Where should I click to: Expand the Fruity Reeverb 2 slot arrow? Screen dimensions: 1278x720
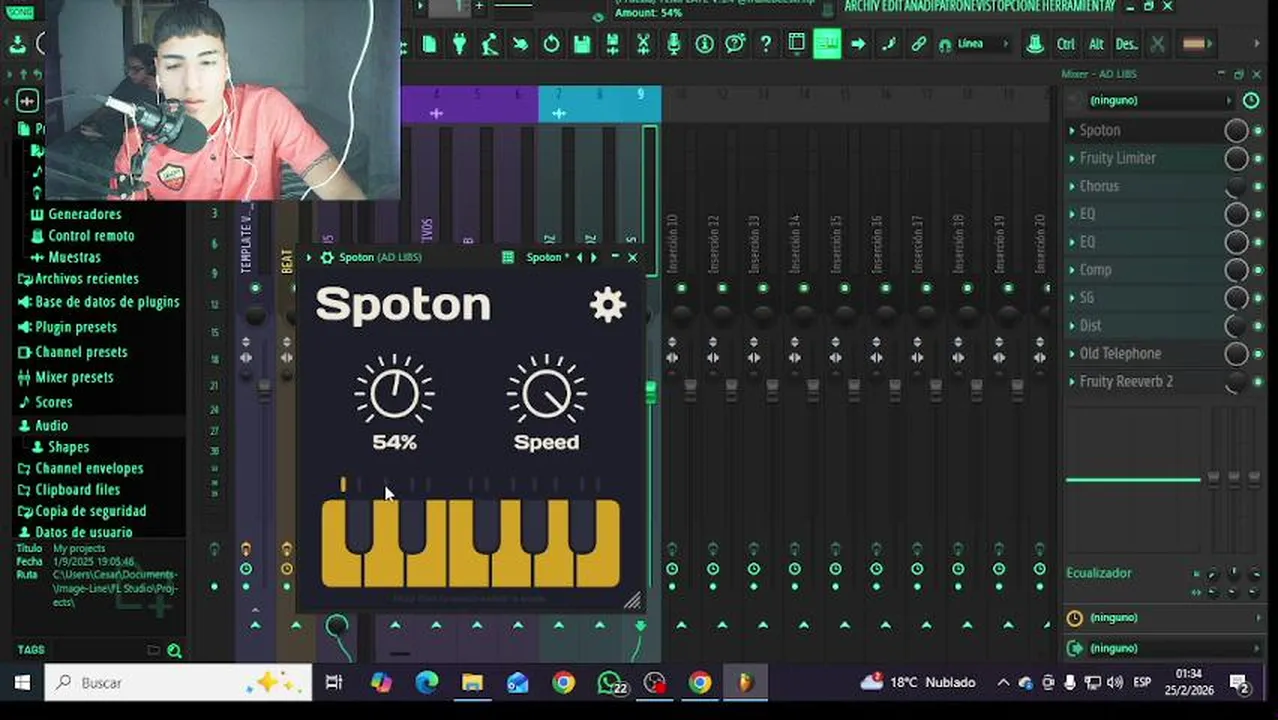[x=1071, y=382]
